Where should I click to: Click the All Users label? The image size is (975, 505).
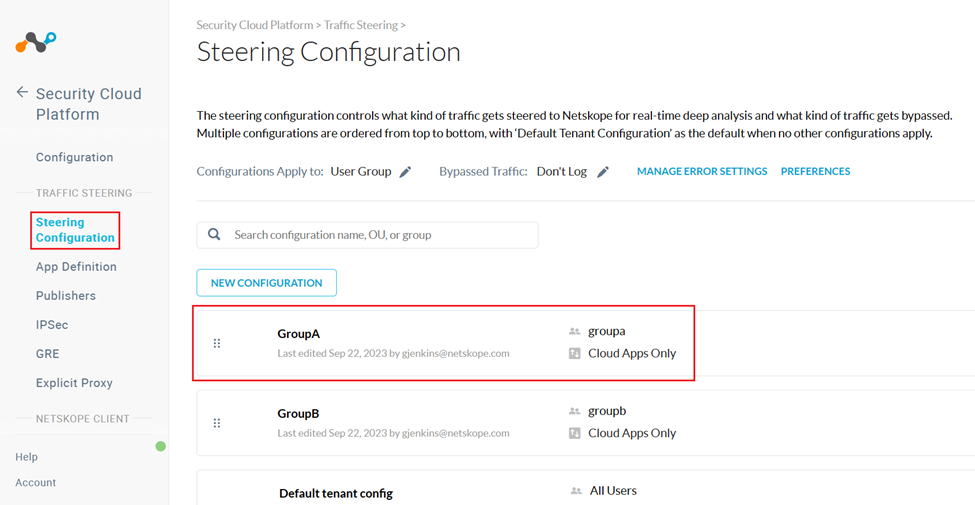(x=613, y=491)
